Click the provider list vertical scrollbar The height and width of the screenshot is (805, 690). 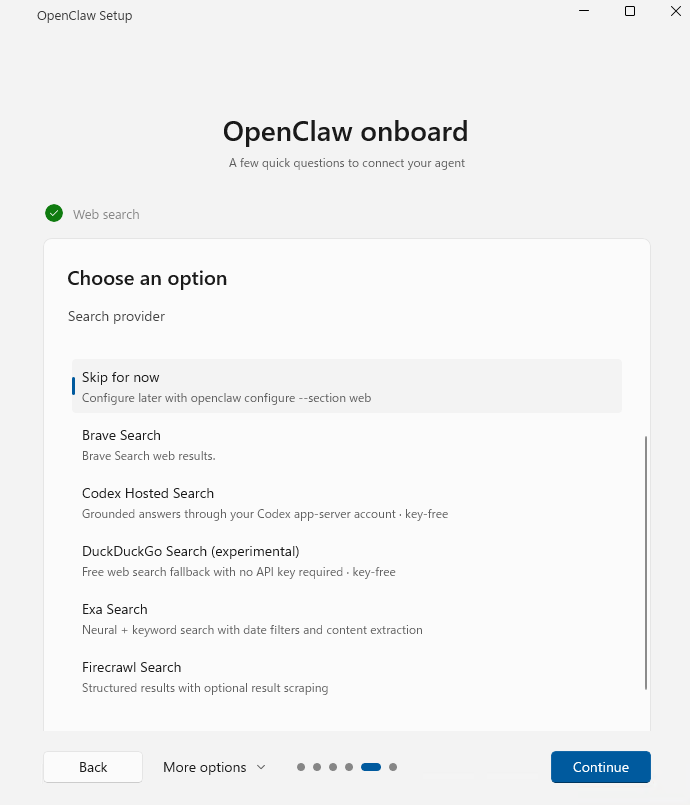pyautogui.click(x=645, y=563)
